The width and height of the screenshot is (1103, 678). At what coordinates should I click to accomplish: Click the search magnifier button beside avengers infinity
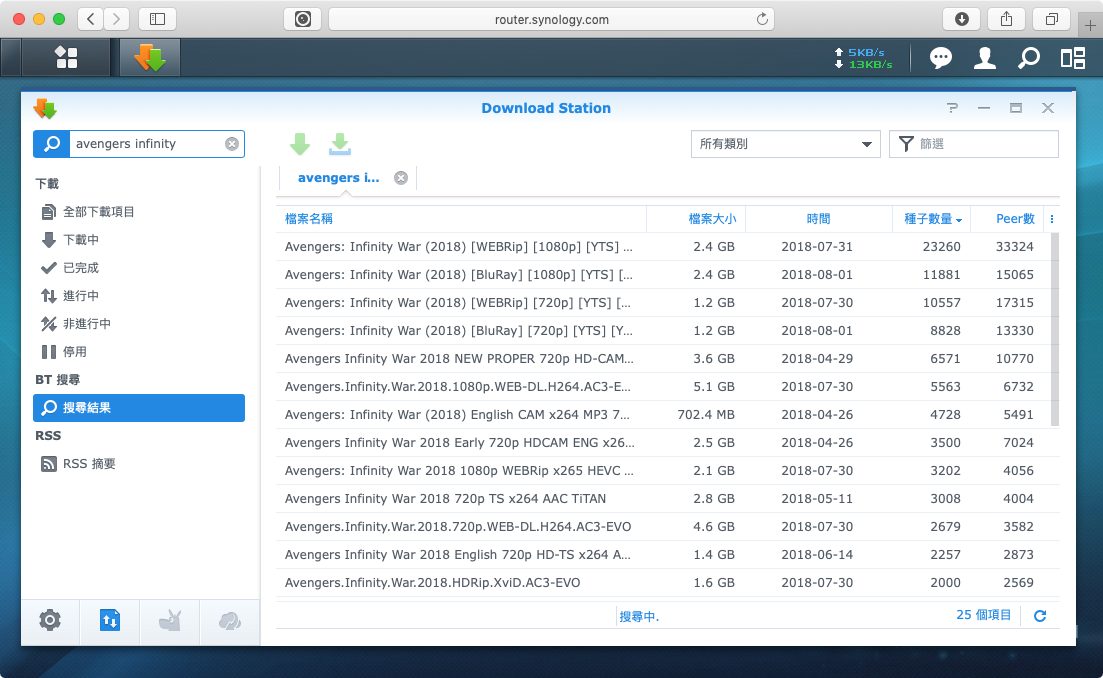[51, 143]
